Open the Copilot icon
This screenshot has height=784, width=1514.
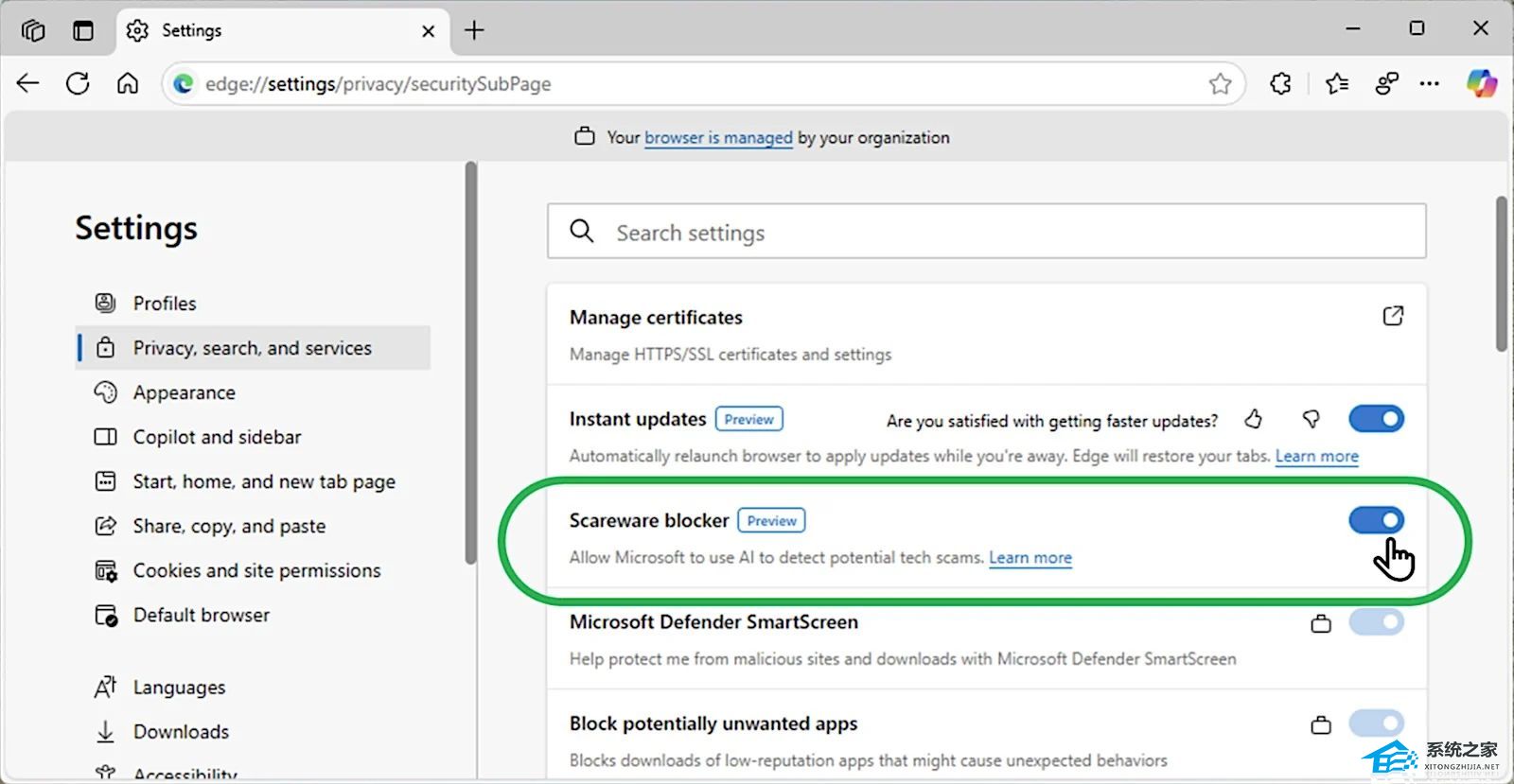pyautogui.click(x=1482, y=83)
